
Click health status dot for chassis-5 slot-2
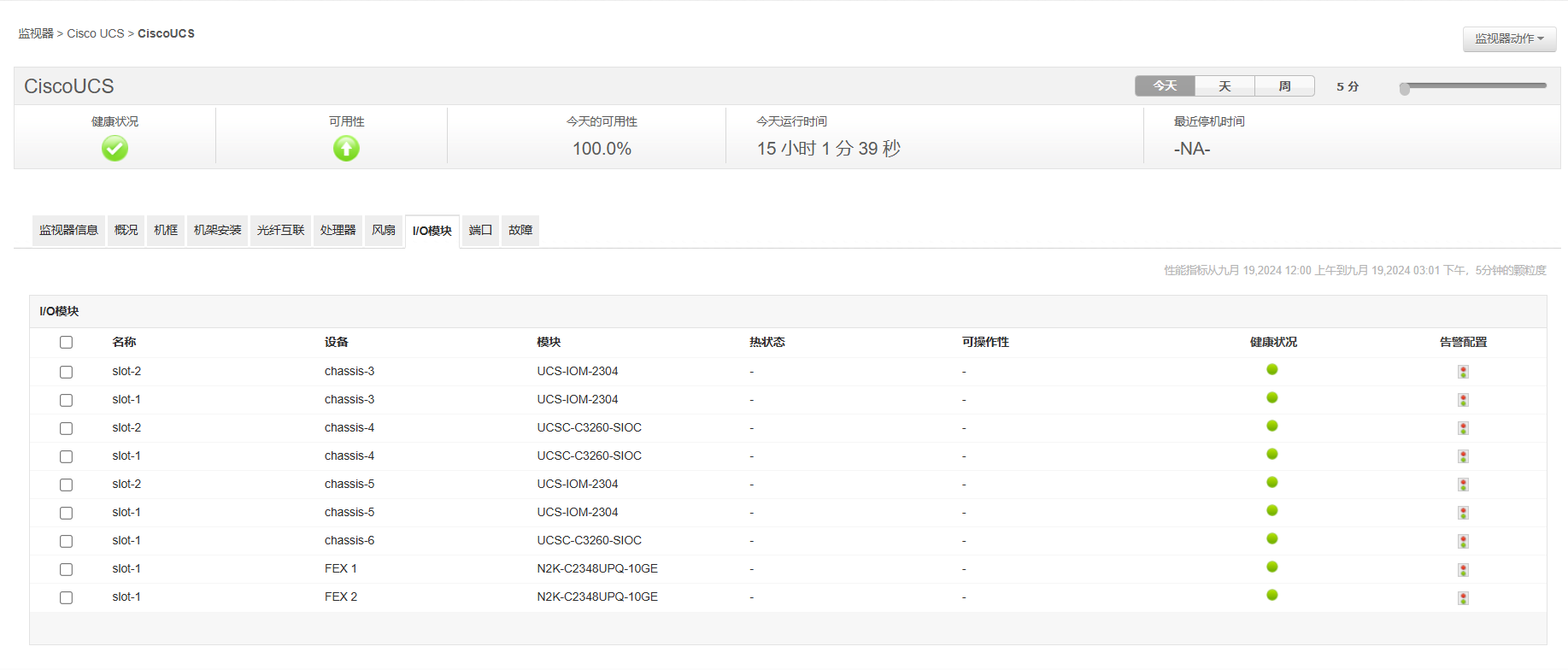(1271, 483)
